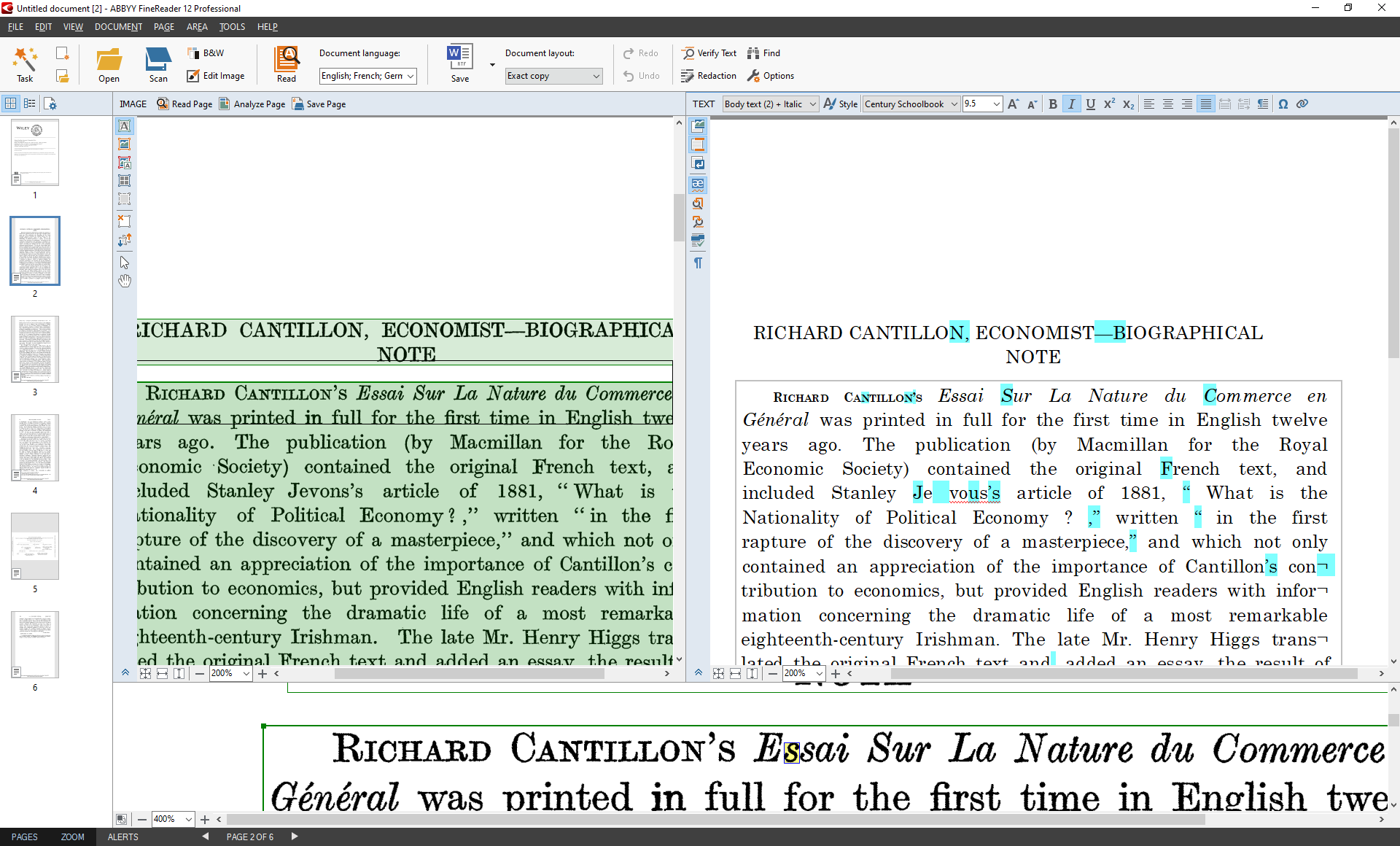1400x846 pixels.
Task: Open the Verify Text tool
Action: (709, 53)
